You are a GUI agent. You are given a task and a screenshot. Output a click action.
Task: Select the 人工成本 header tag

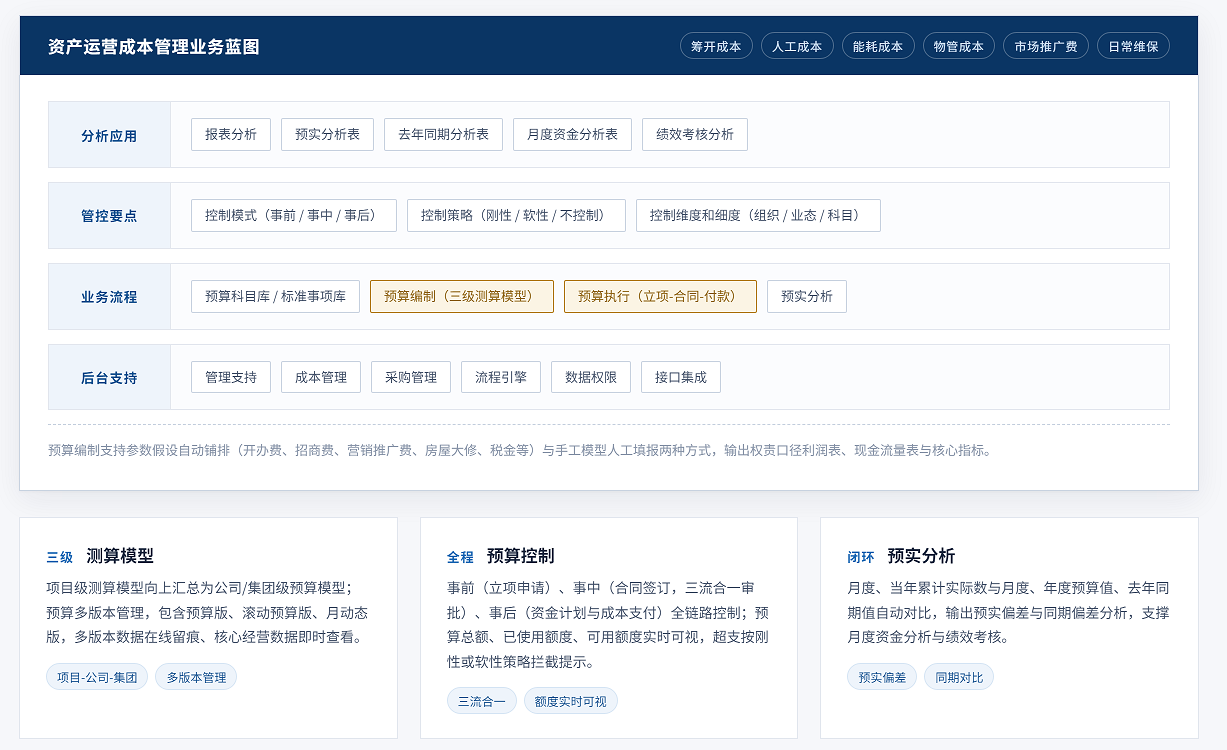tap(797, 46)
